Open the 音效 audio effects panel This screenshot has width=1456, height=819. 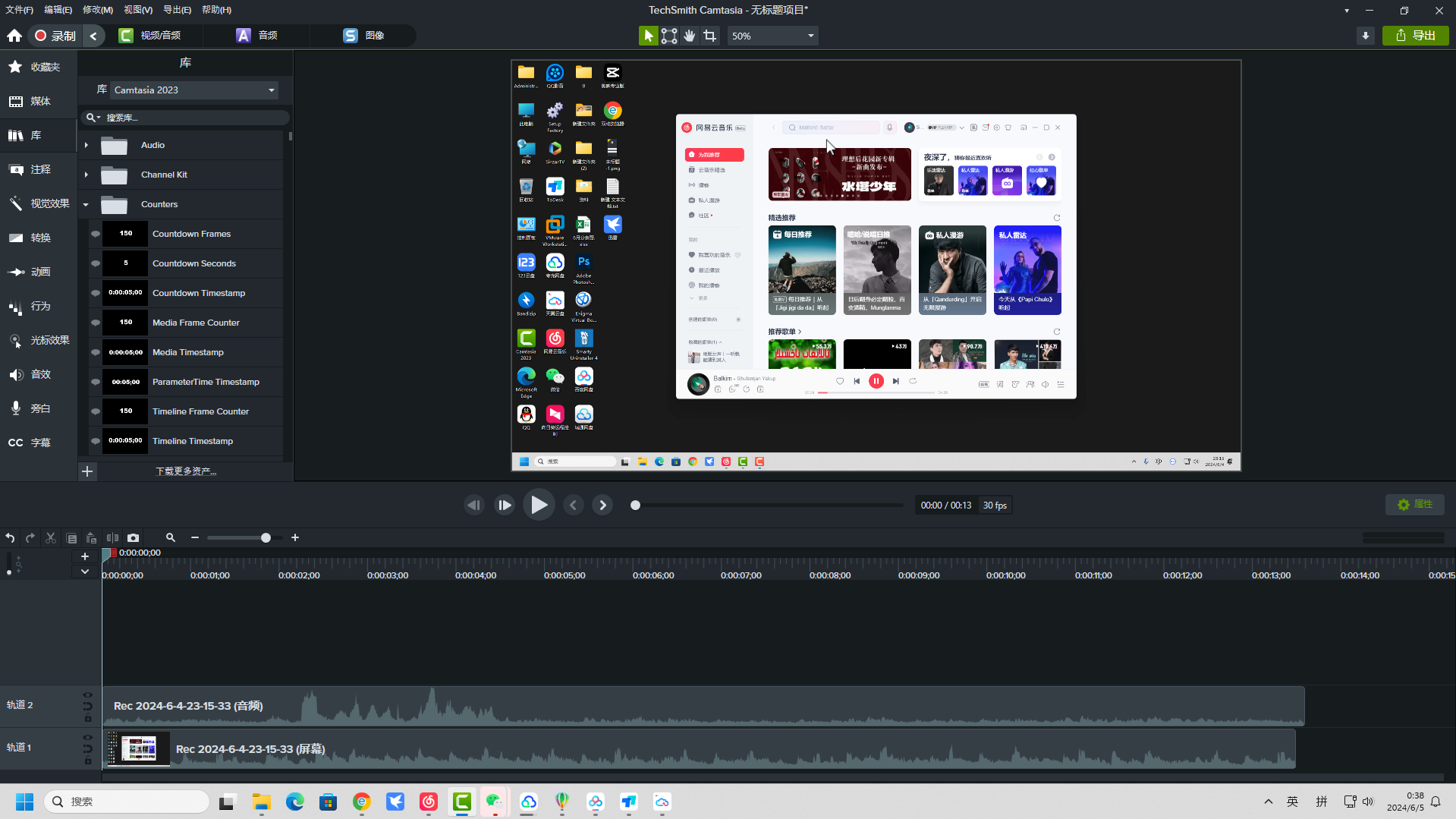click(x=38, y=374)
